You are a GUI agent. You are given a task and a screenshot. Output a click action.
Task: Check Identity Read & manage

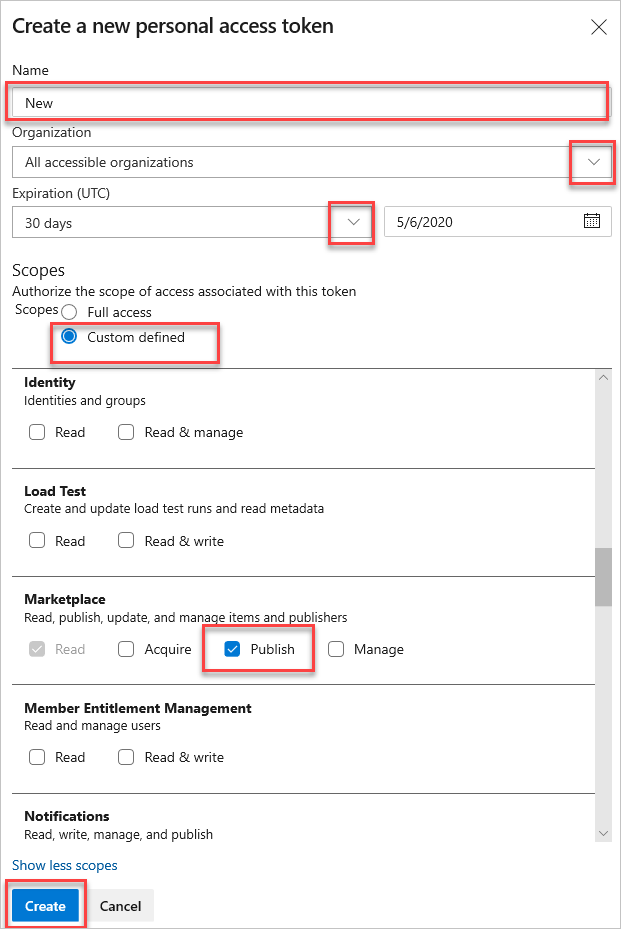126,432
